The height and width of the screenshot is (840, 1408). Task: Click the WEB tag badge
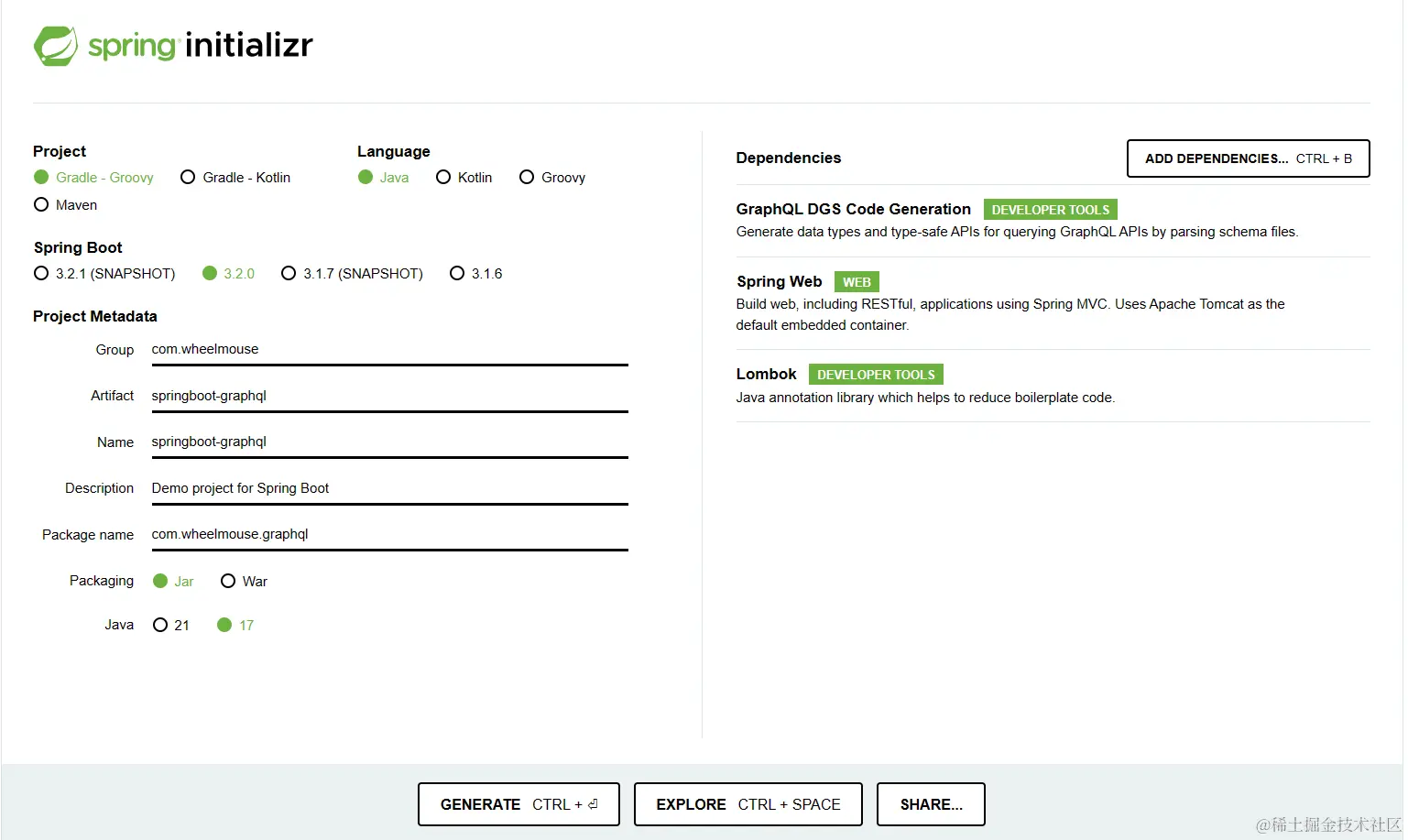pos(857,282)
